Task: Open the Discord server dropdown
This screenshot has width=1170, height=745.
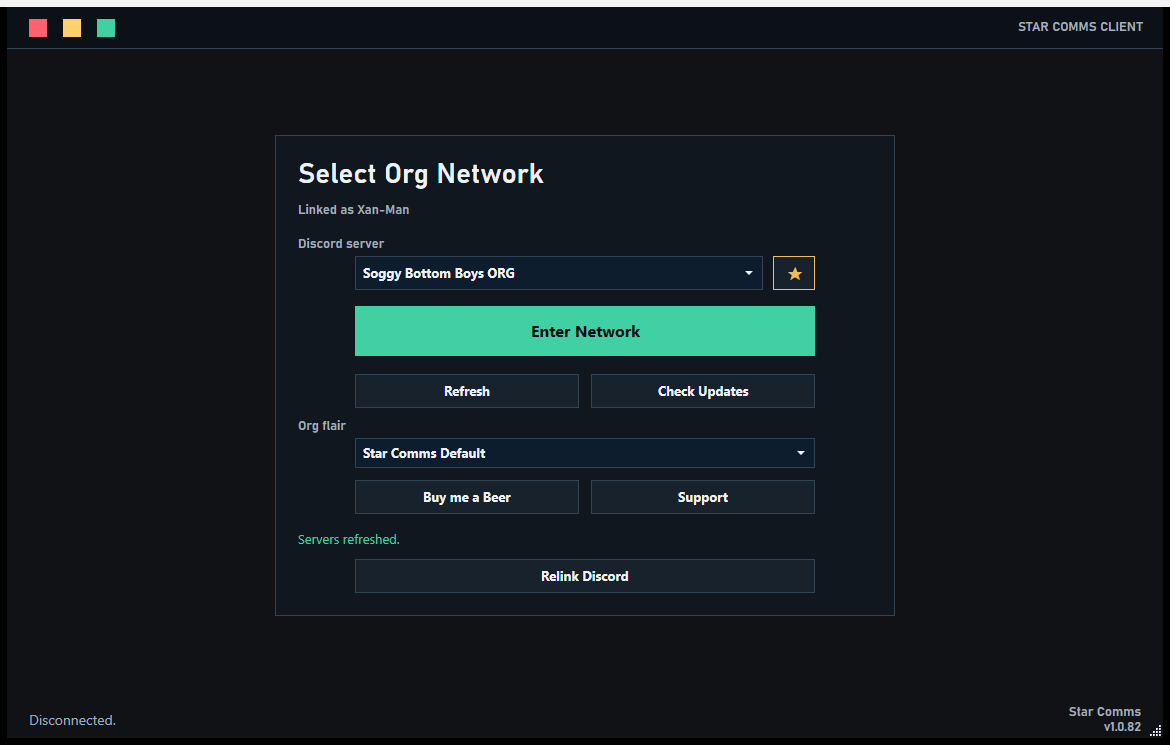Action: click(x=558, y=273)
